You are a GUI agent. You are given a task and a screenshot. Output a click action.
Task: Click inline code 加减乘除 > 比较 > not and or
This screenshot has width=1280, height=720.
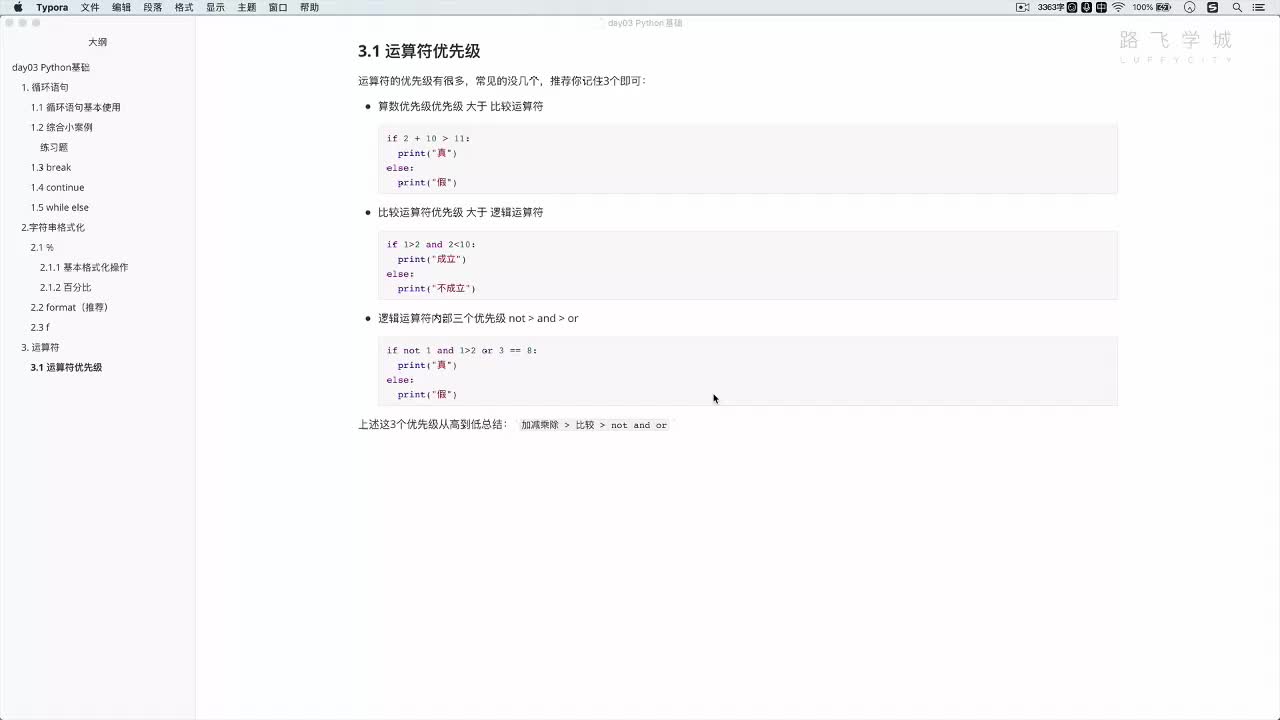[594, 425]
